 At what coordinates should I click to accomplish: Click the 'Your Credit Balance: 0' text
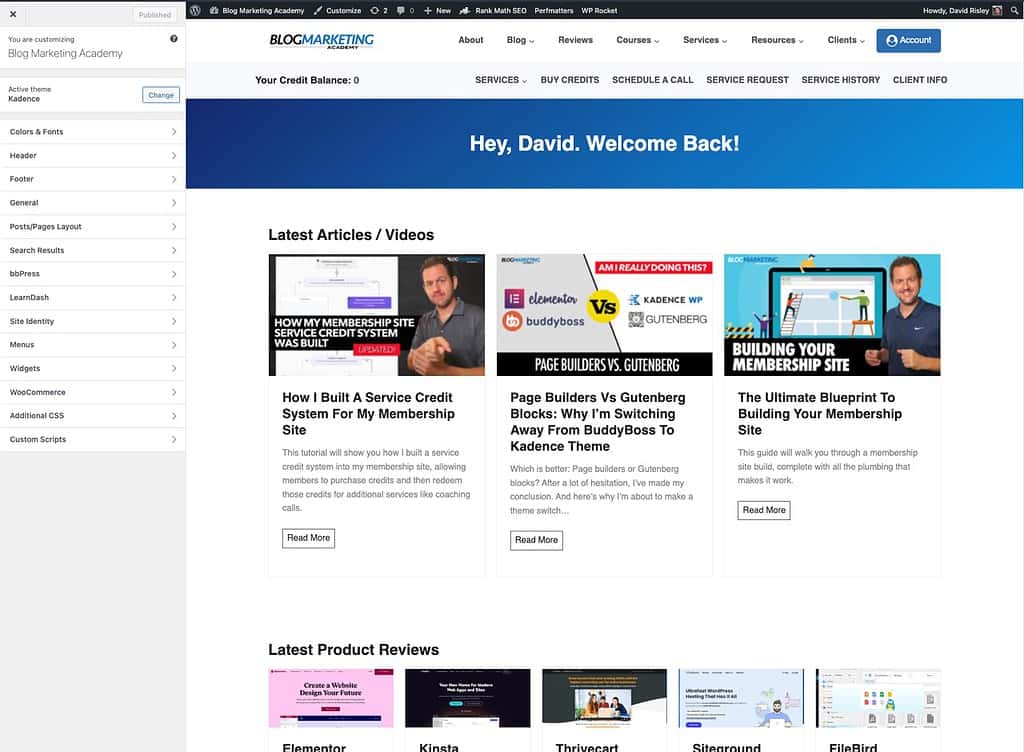coord(307,80)
